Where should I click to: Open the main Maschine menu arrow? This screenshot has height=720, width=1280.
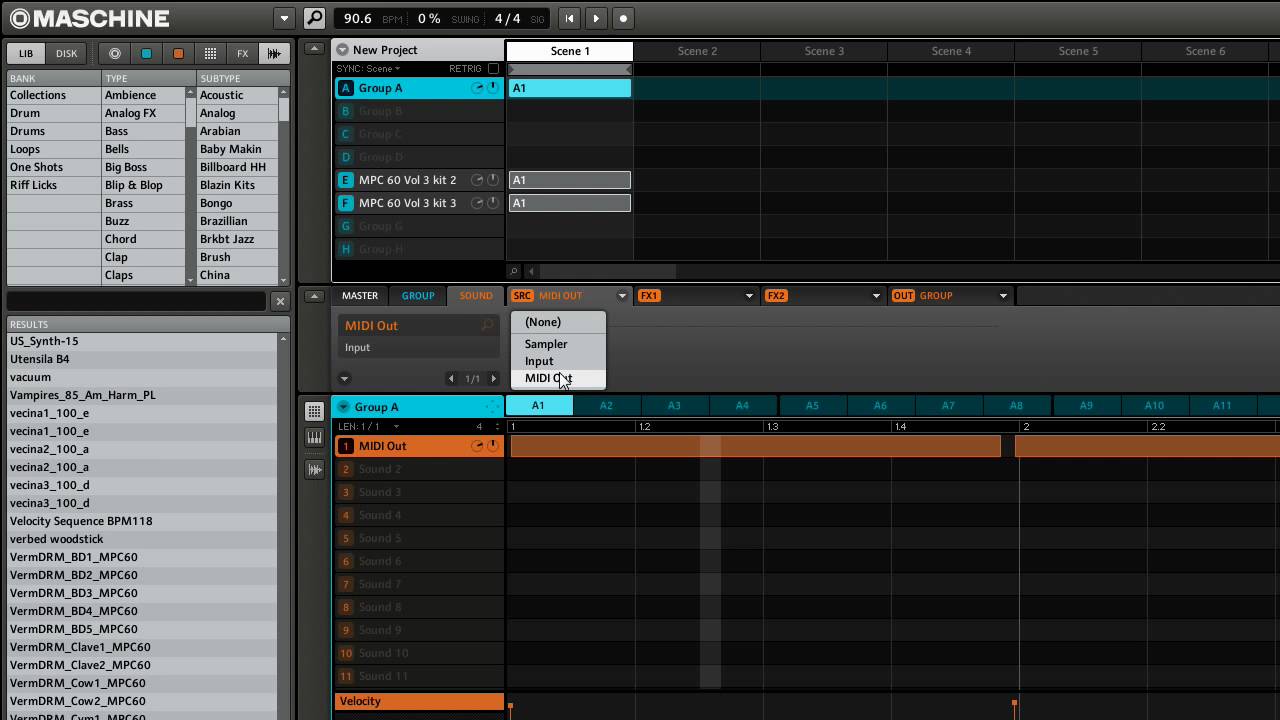coord(284,18)
